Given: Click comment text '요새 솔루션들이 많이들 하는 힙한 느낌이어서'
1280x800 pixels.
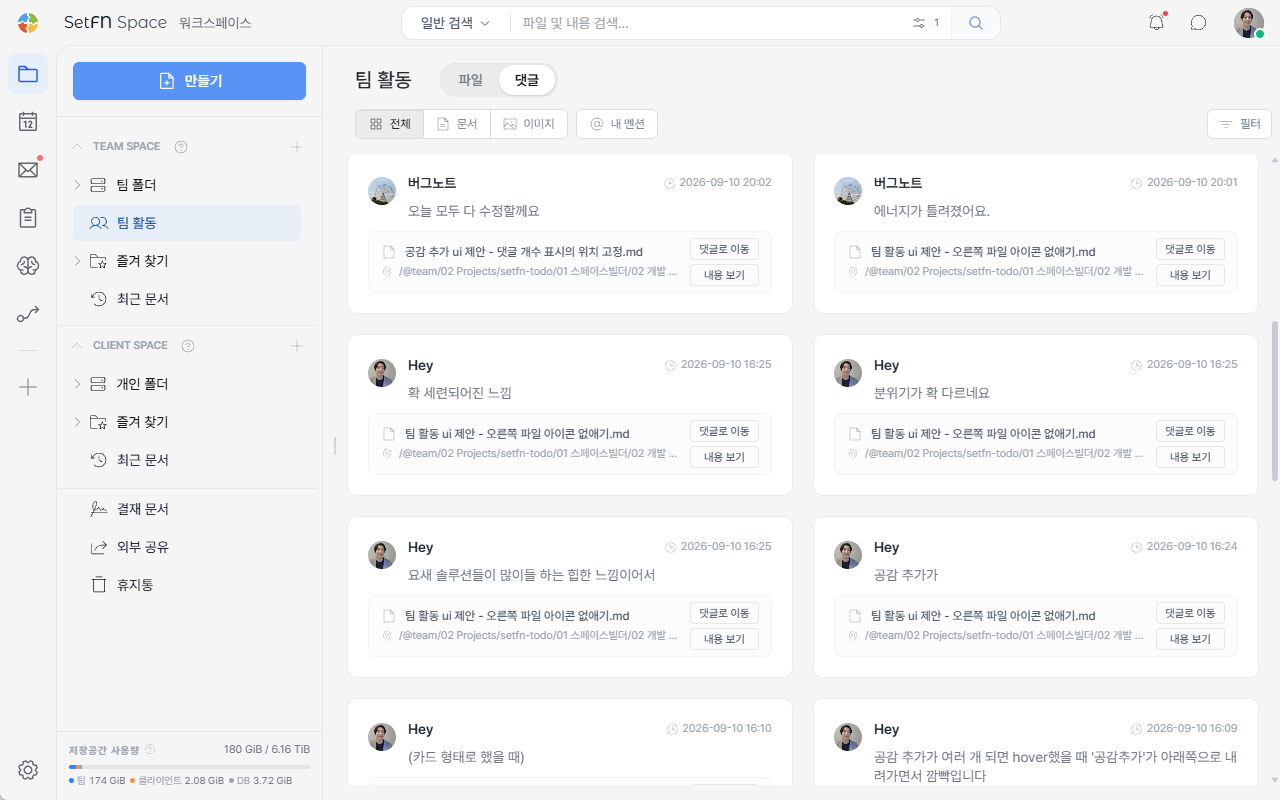Looking at the screenshot, I should click(x=531, y=575).
